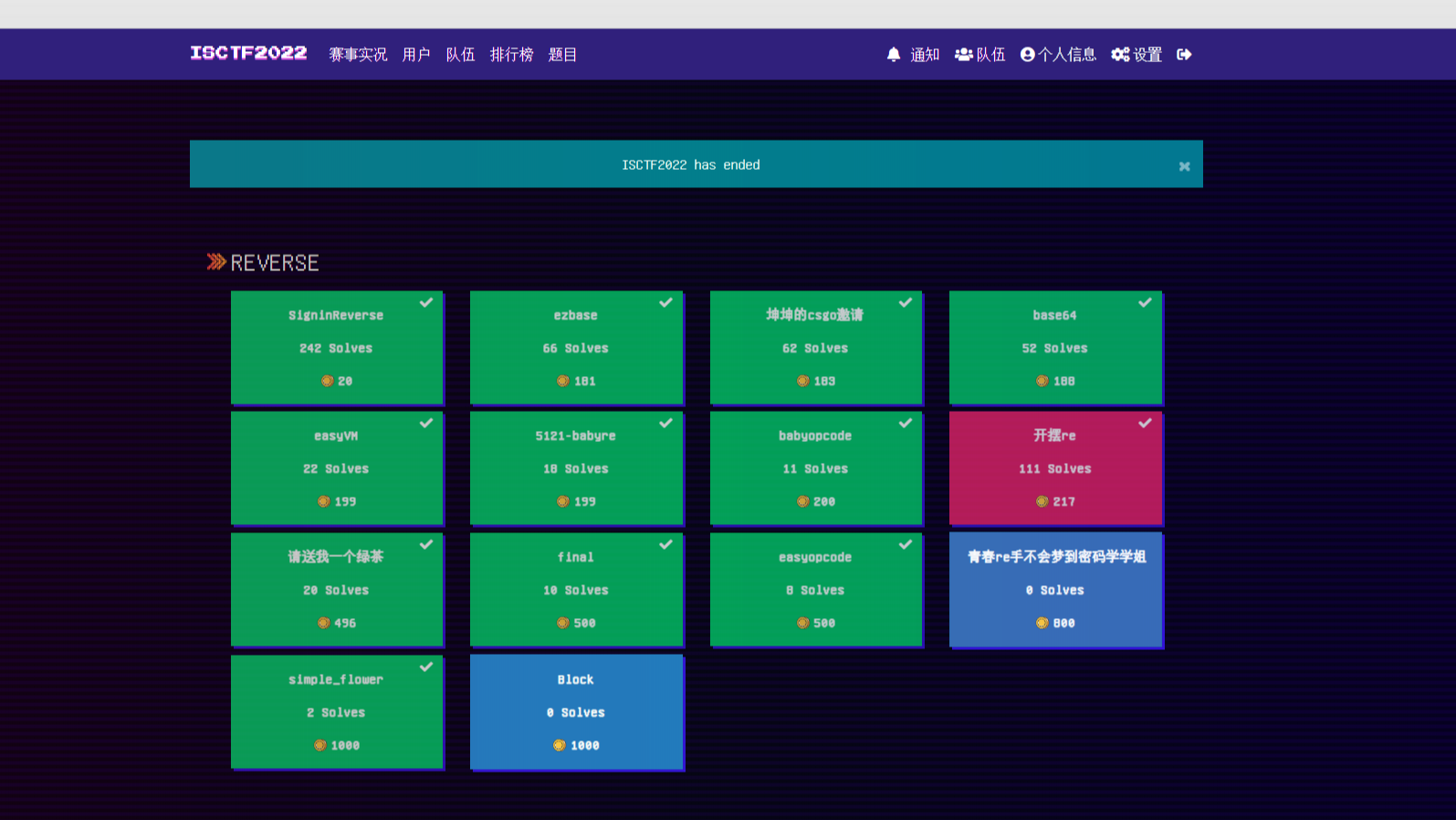Click the '242 Solves' text
The image size is (1456, 820).
click(x=336, y=348)
